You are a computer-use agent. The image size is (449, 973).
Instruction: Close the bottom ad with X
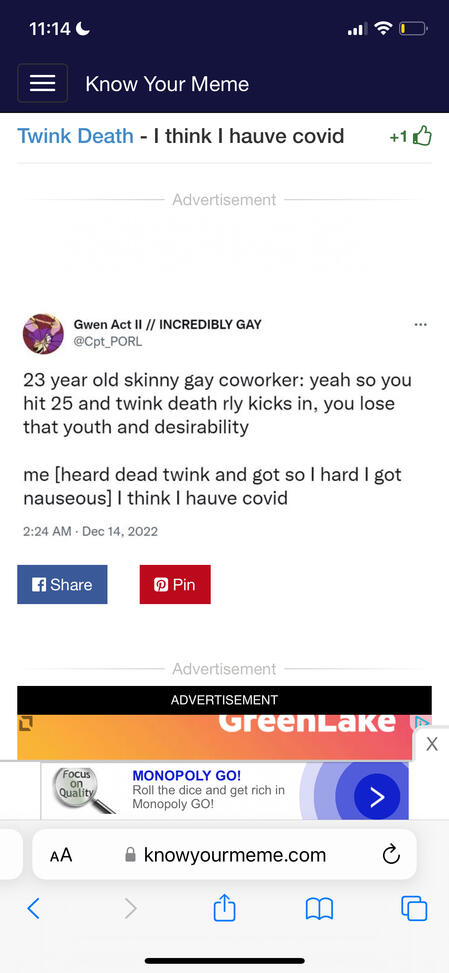coord(432,744)
